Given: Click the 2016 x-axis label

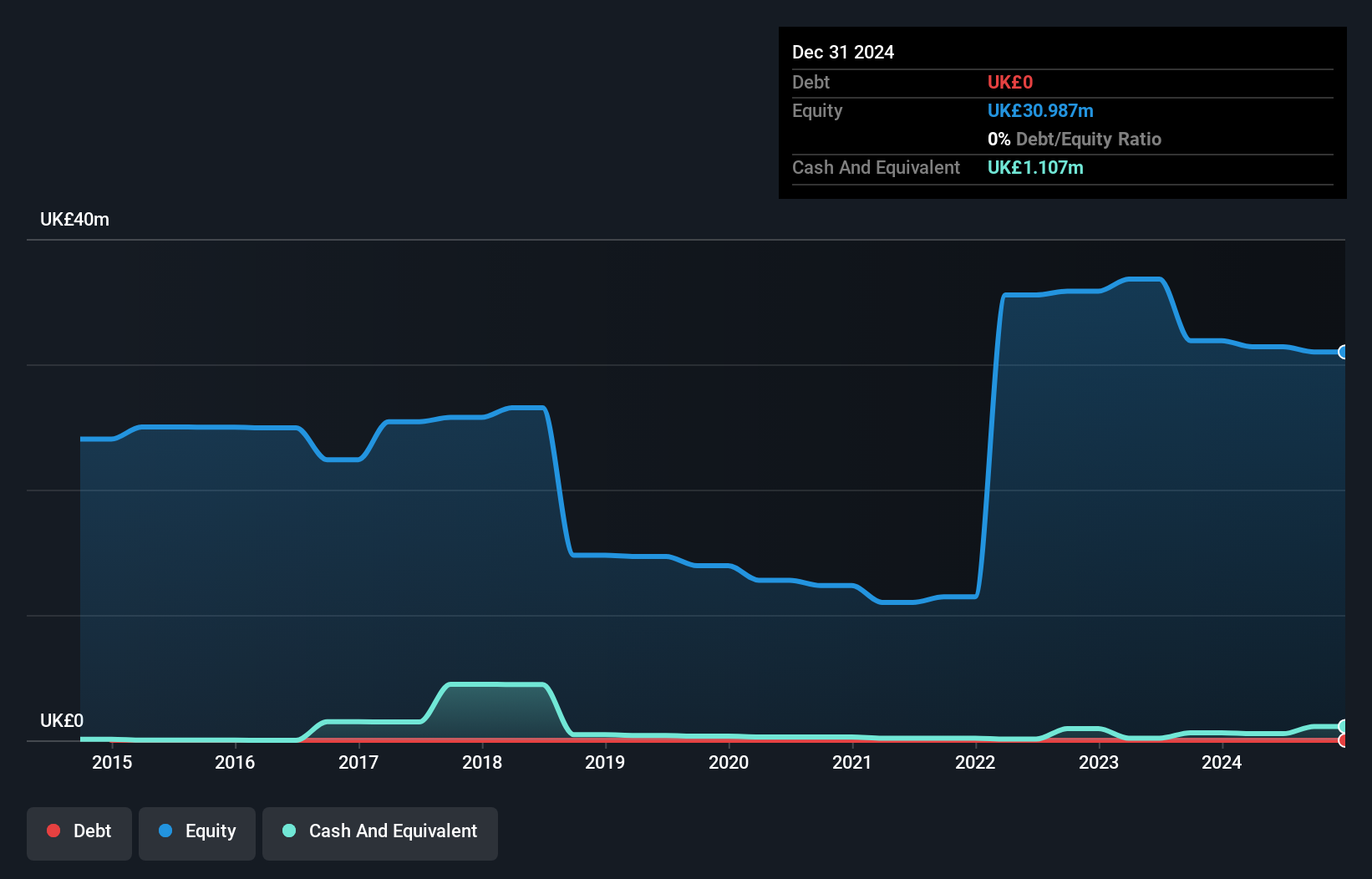Looking at the screenshot, I should pos(235,762).
